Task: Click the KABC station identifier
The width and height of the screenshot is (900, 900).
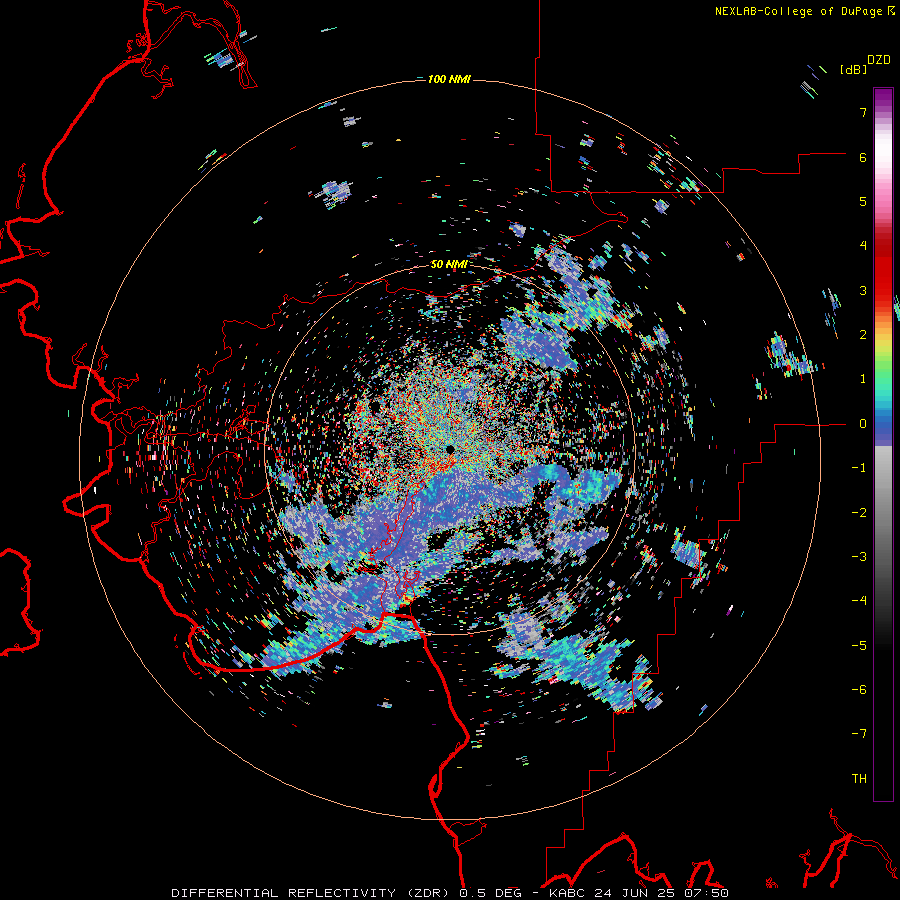Action: (x=568, y=893)
